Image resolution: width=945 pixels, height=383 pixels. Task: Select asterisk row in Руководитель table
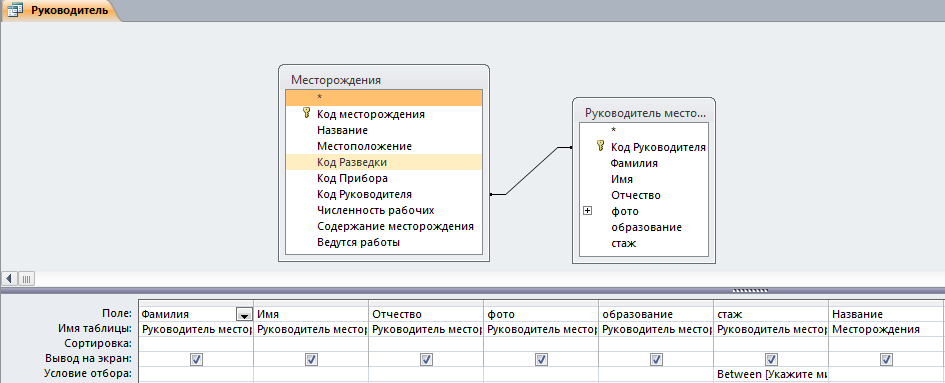644,130
